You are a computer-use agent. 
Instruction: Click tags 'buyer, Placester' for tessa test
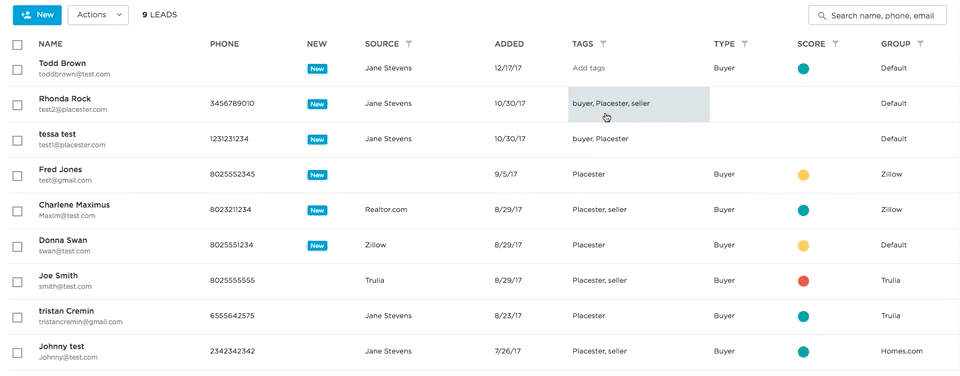[x=600, y=139]
